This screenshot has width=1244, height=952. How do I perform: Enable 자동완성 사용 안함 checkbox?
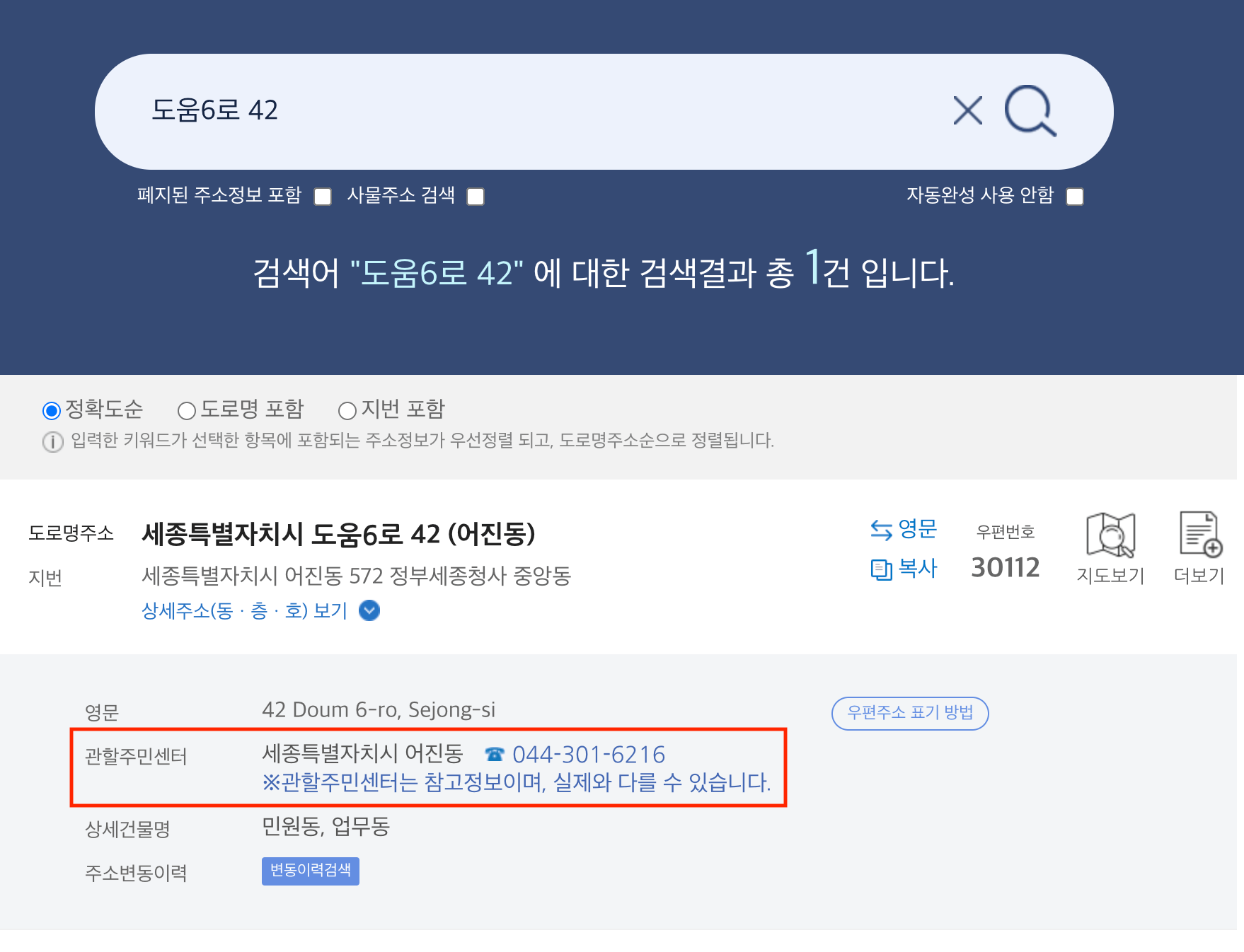click(1075, 197)
